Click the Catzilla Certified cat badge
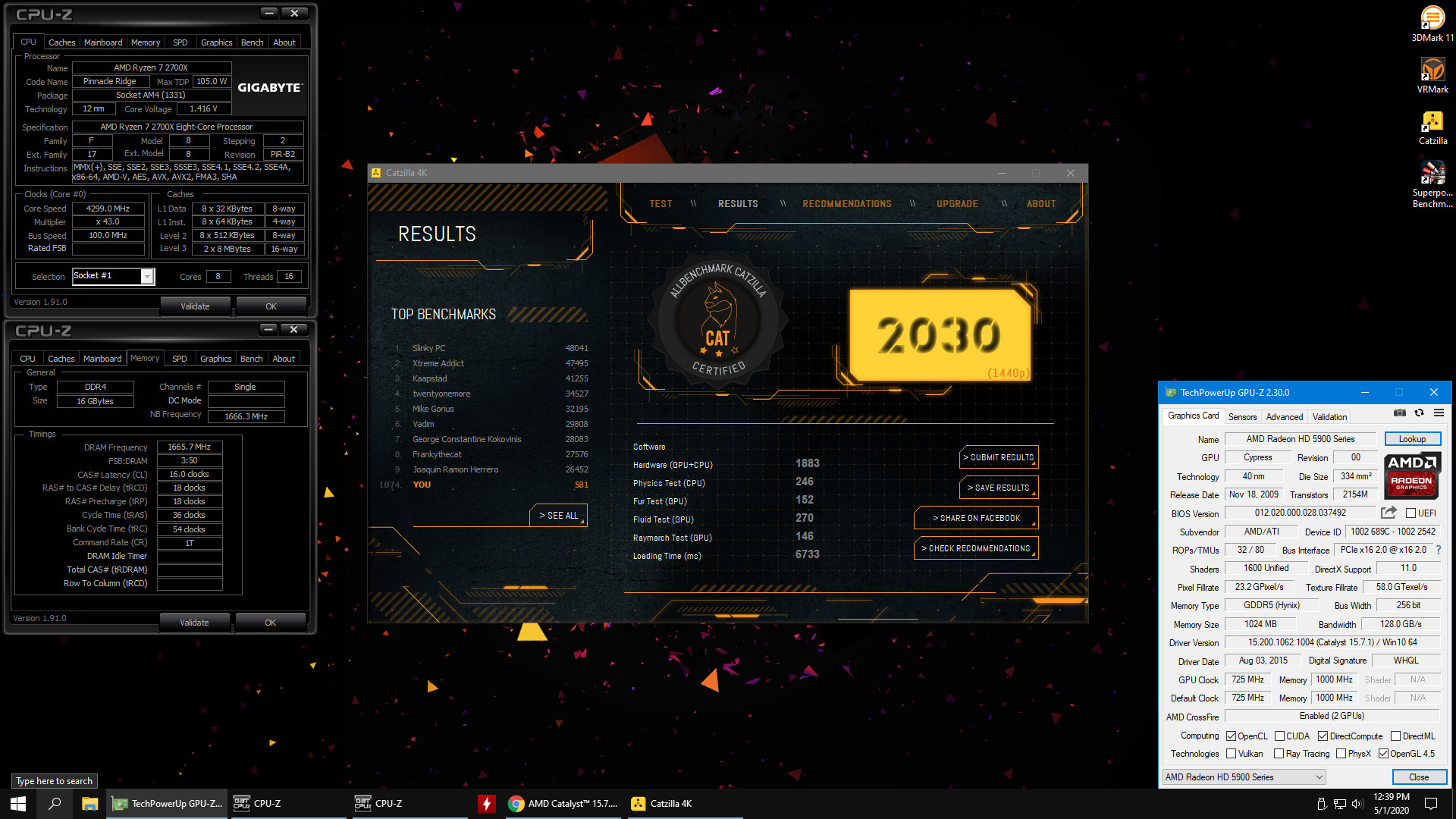1456x819 pixels. 717,320
